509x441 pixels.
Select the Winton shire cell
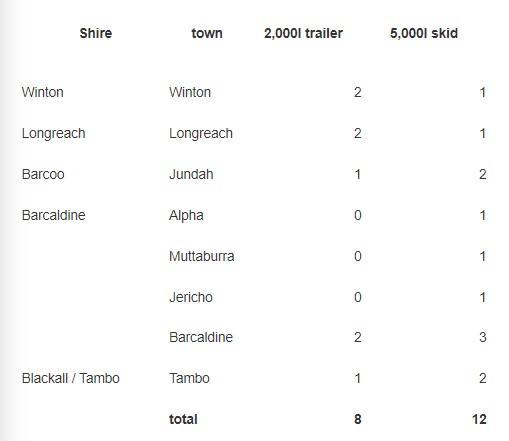click(43, 92)
